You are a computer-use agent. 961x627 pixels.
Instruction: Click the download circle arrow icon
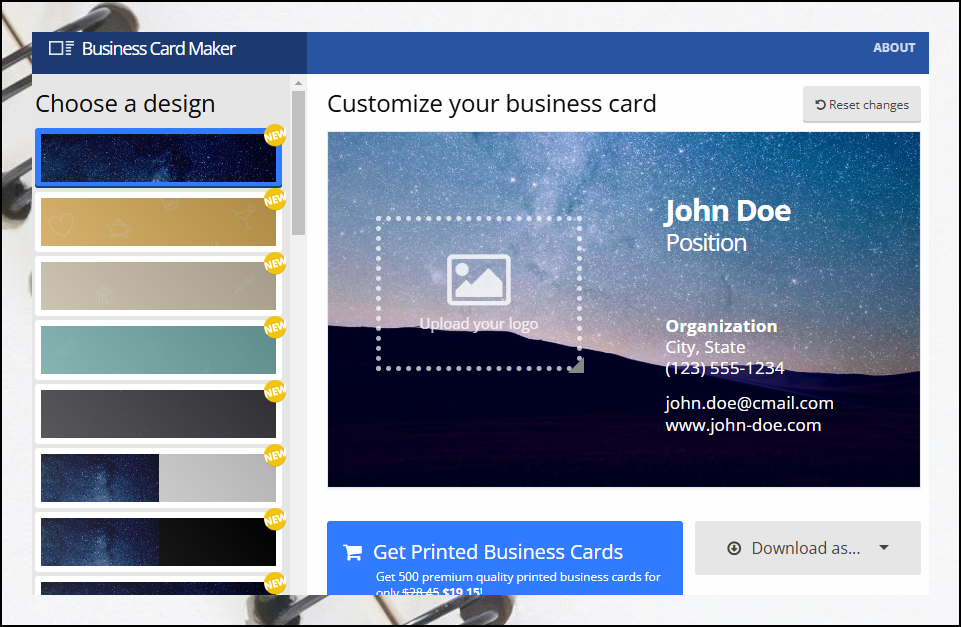tap(734, 548)
